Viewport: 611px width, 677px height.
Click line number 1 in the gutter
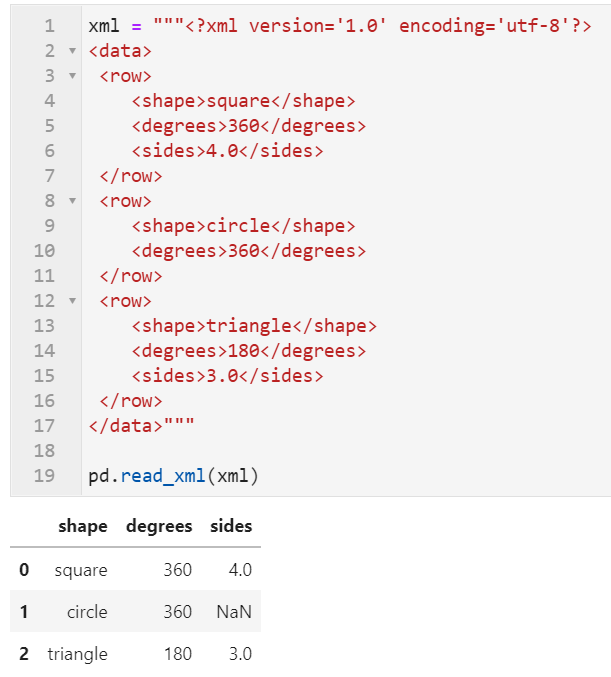(x=50, y=26)
